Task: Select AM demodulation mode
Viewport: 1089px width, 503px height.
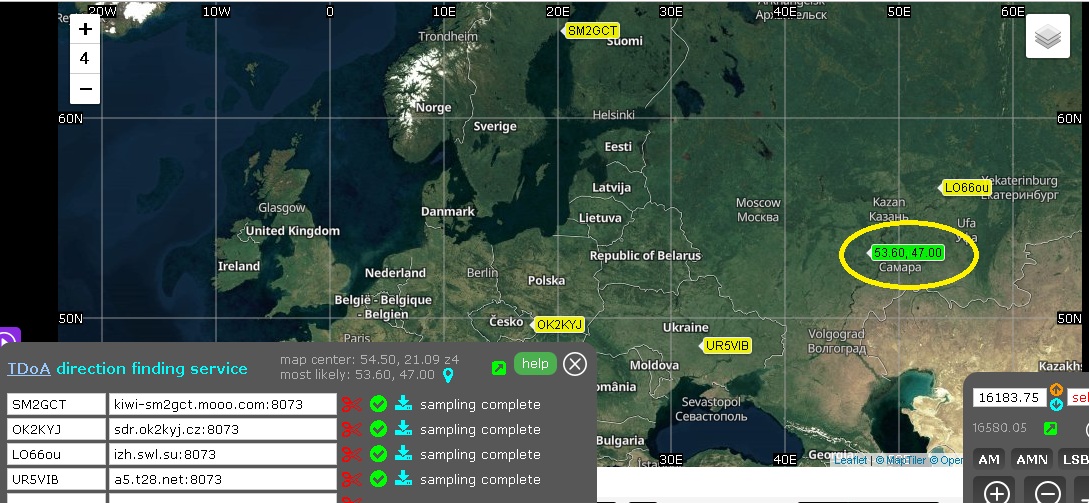Action: tap(989, 459)
